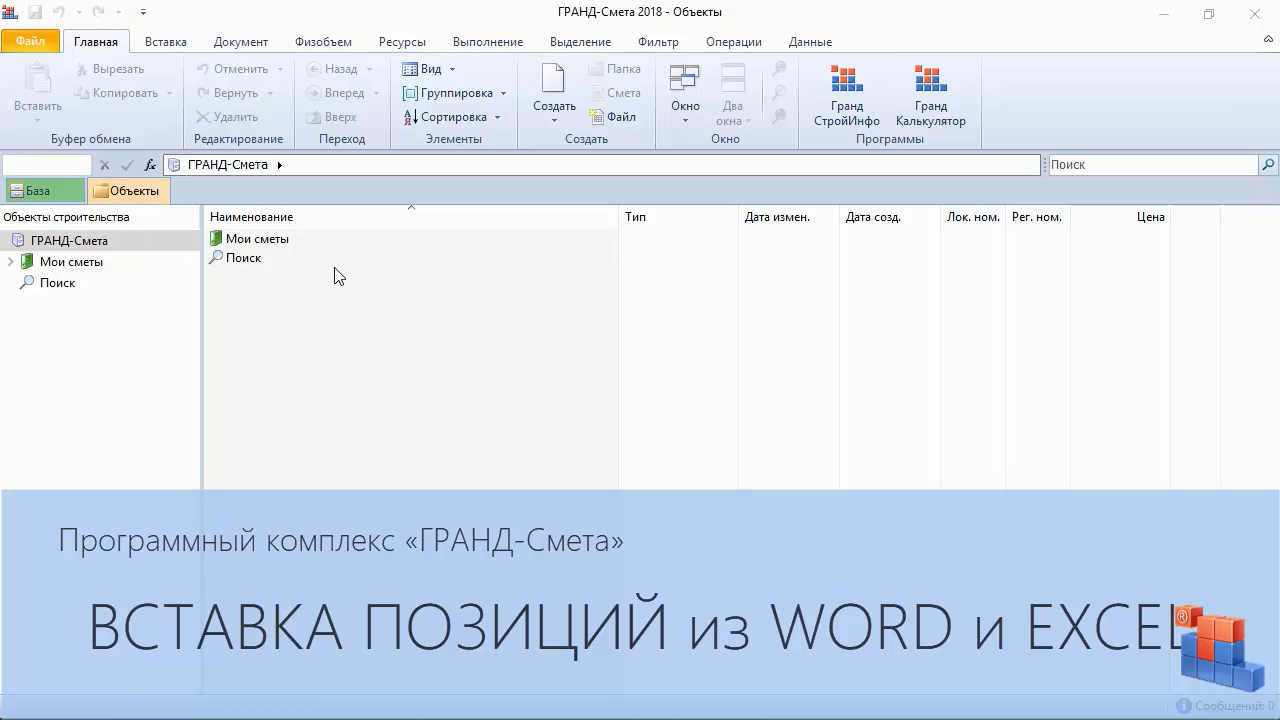
Task: Click the Вверх navigation button
Action: [331, 117]
